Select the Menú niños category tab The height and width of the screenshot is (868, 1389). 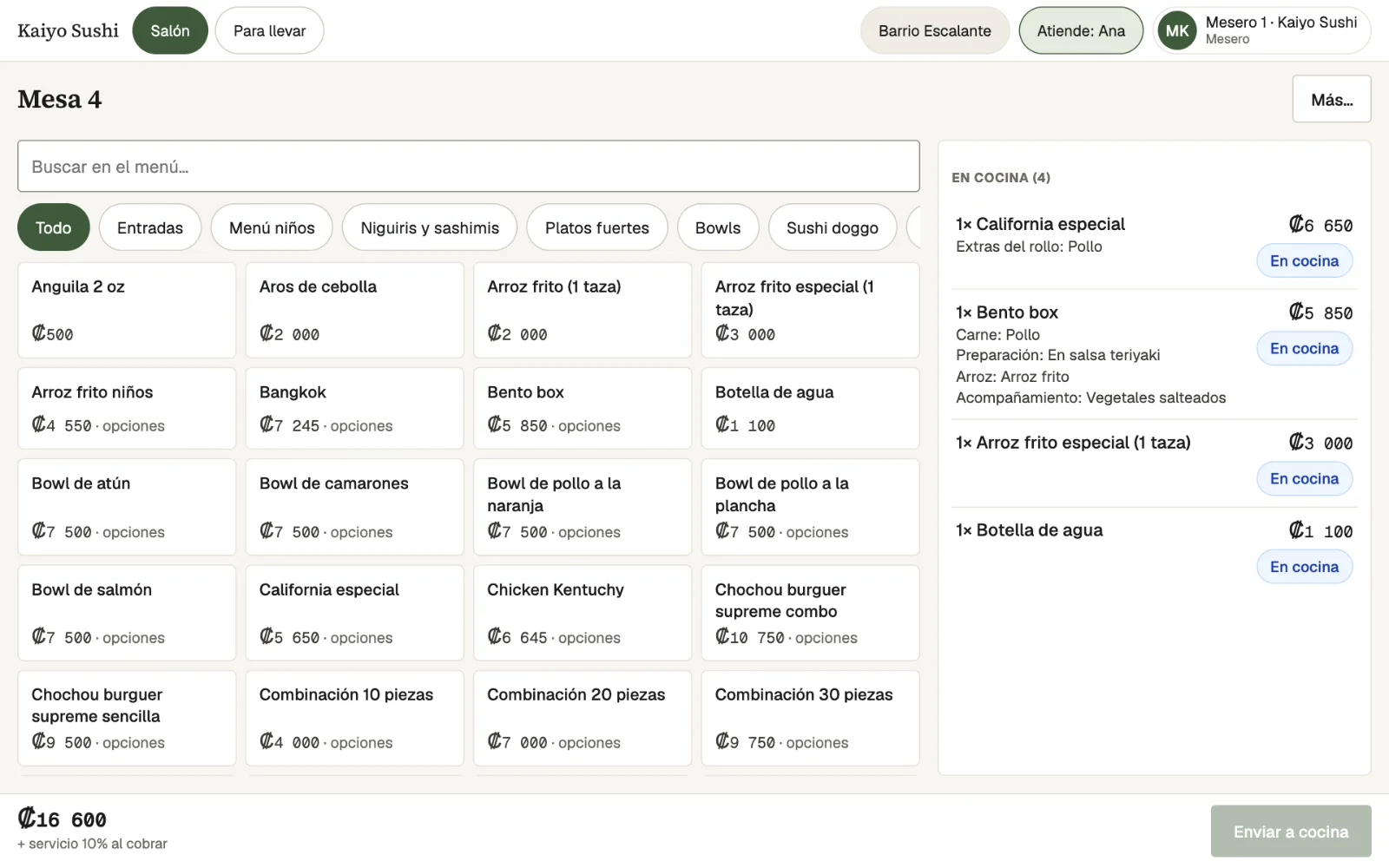click(x=272, y=227)
